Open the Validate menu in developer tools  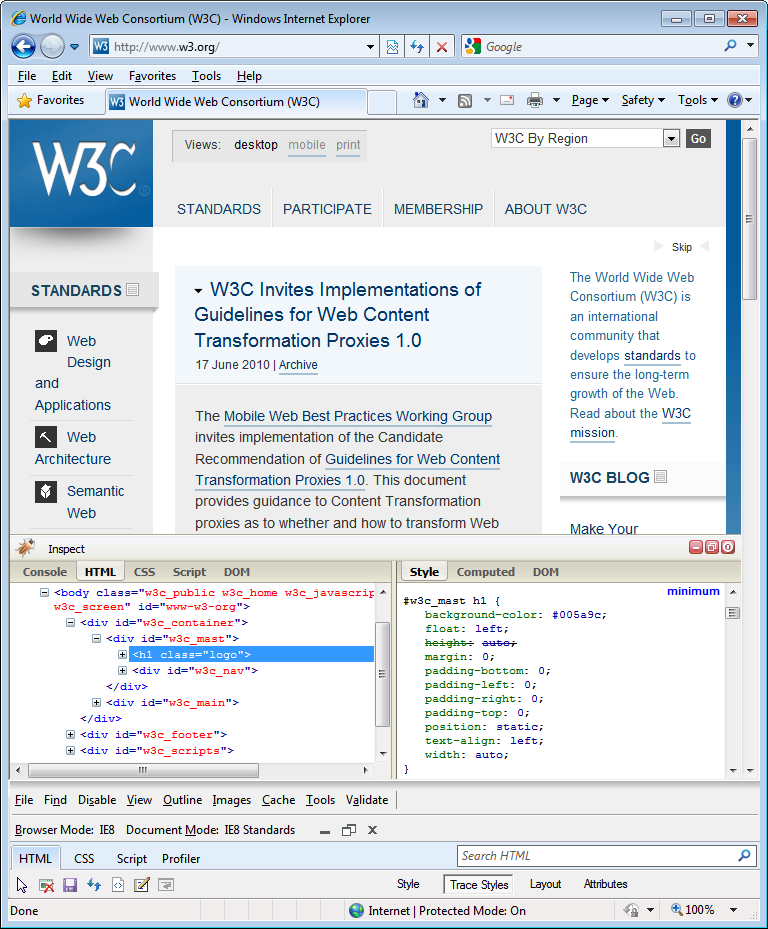tap(367, 800)
